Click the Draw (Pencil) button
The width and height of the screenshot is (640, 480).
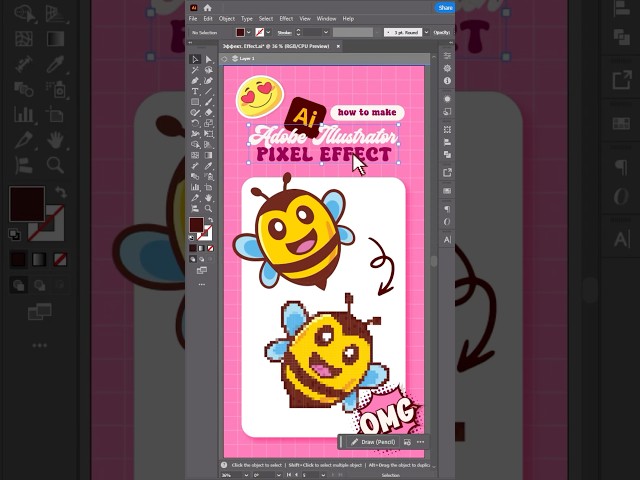(x=373, y=442)
